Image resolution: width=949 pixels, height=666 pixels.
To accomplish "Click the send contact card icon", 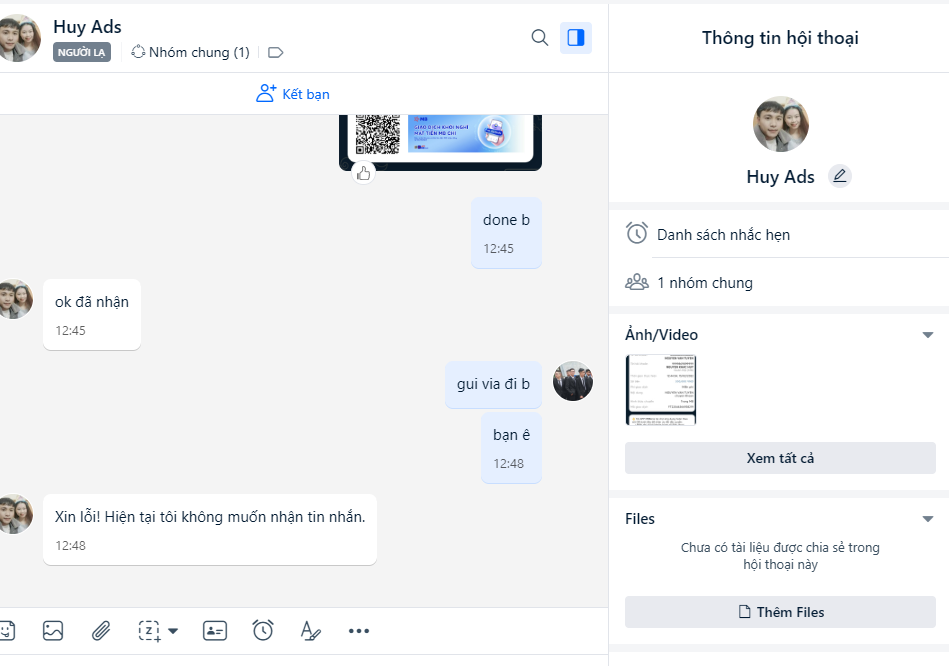I will pos(214,630).
